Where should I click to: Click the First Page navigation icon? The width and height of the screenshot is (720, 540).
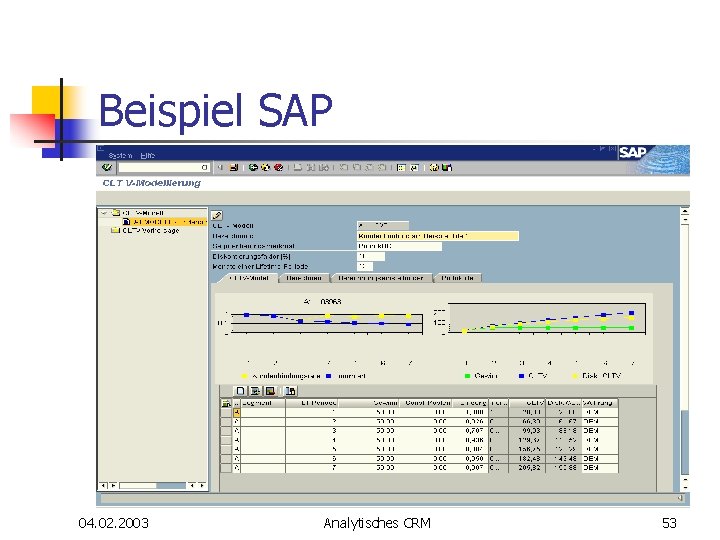click(x=343, y=168)
